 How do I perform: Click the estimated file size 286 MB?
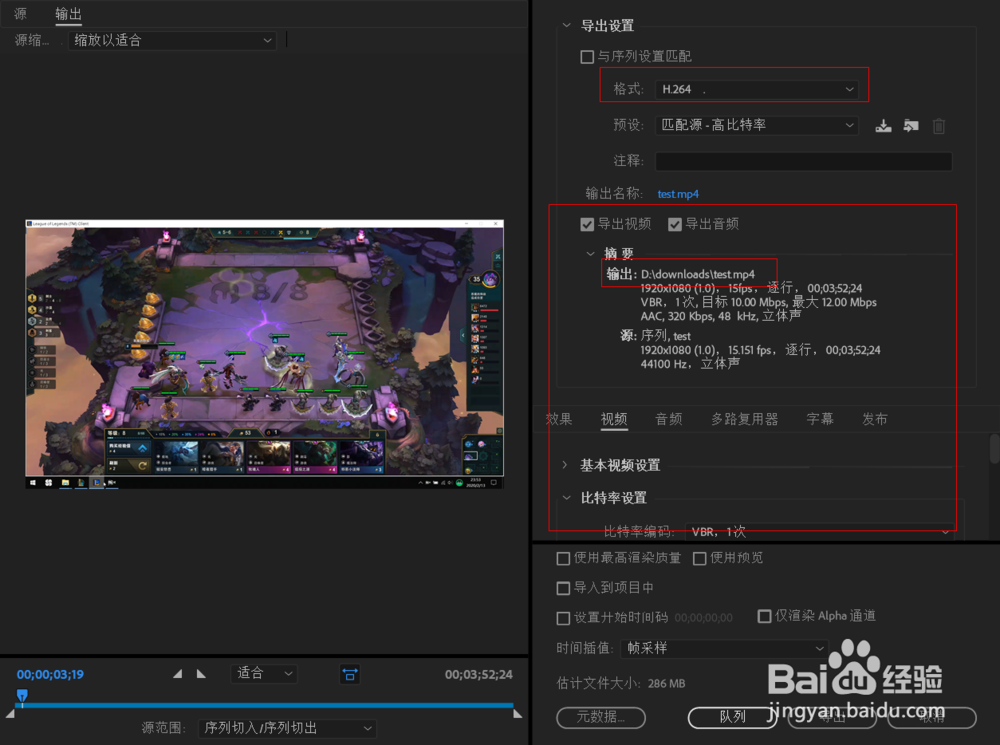pos(666,683)
